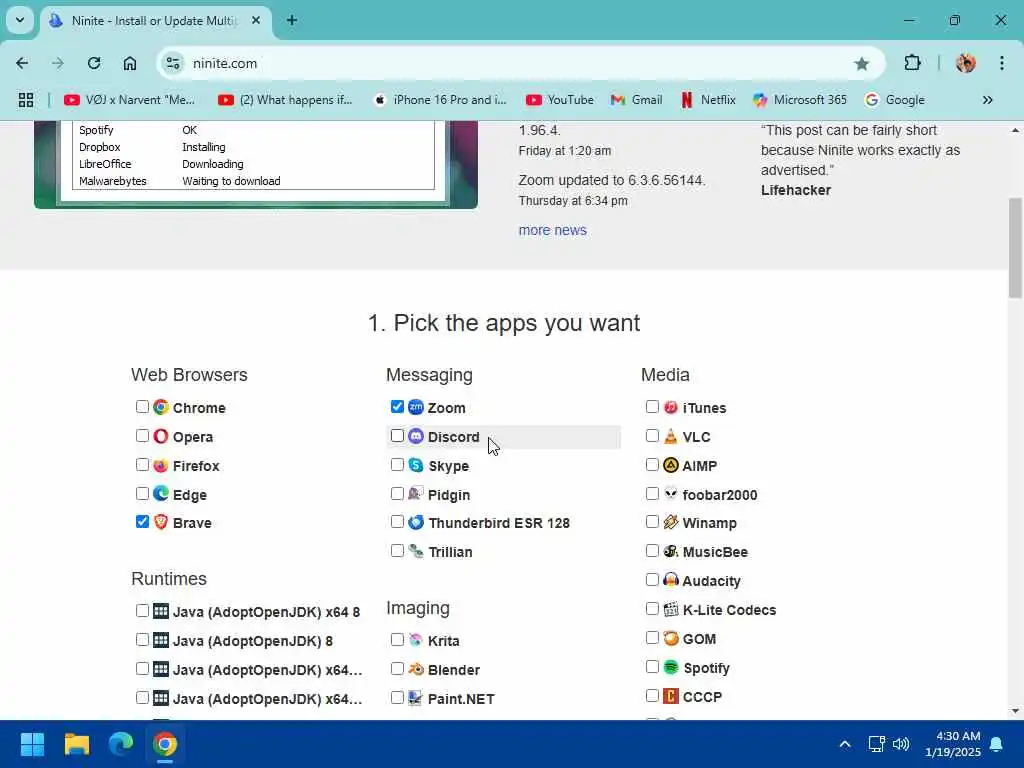Open Microsoft Edge from the taskbar
1024x768 pixels.
coord(121,744)
